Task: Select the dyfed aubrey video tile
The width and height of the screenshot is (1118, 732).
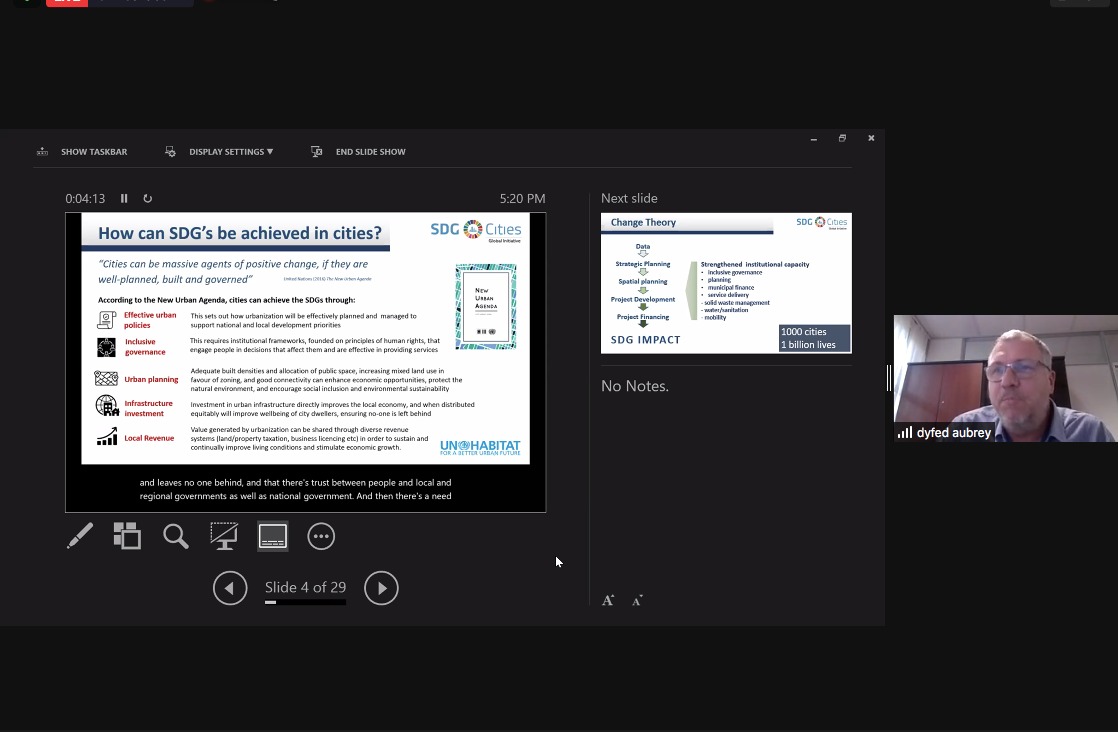Action: pyautogui.click(x=1005, y=378)
